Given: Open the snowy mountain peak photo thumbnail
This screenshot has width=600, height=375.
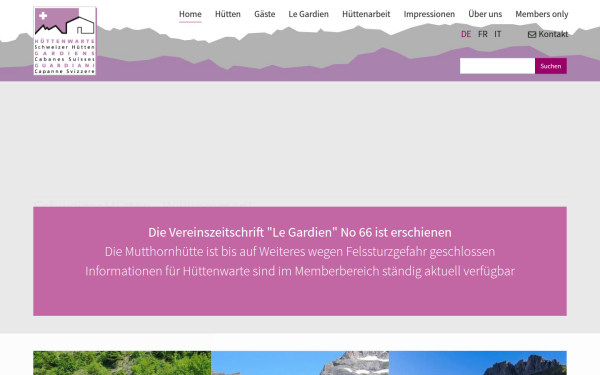Looking at the screenshot, I should [300, 363].
